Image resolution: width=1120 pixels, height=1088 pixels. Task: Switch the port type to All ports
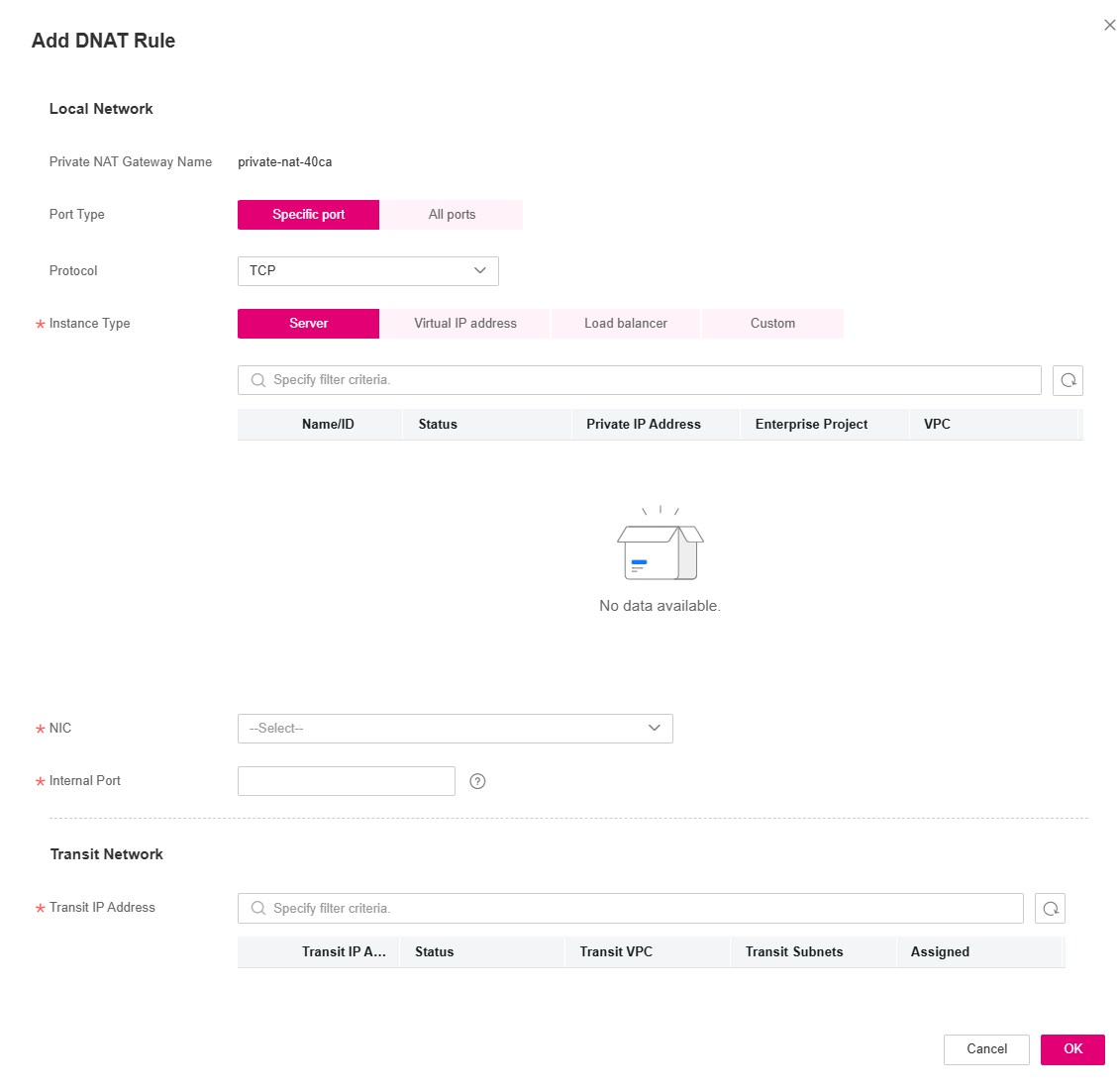pos(452,215)
